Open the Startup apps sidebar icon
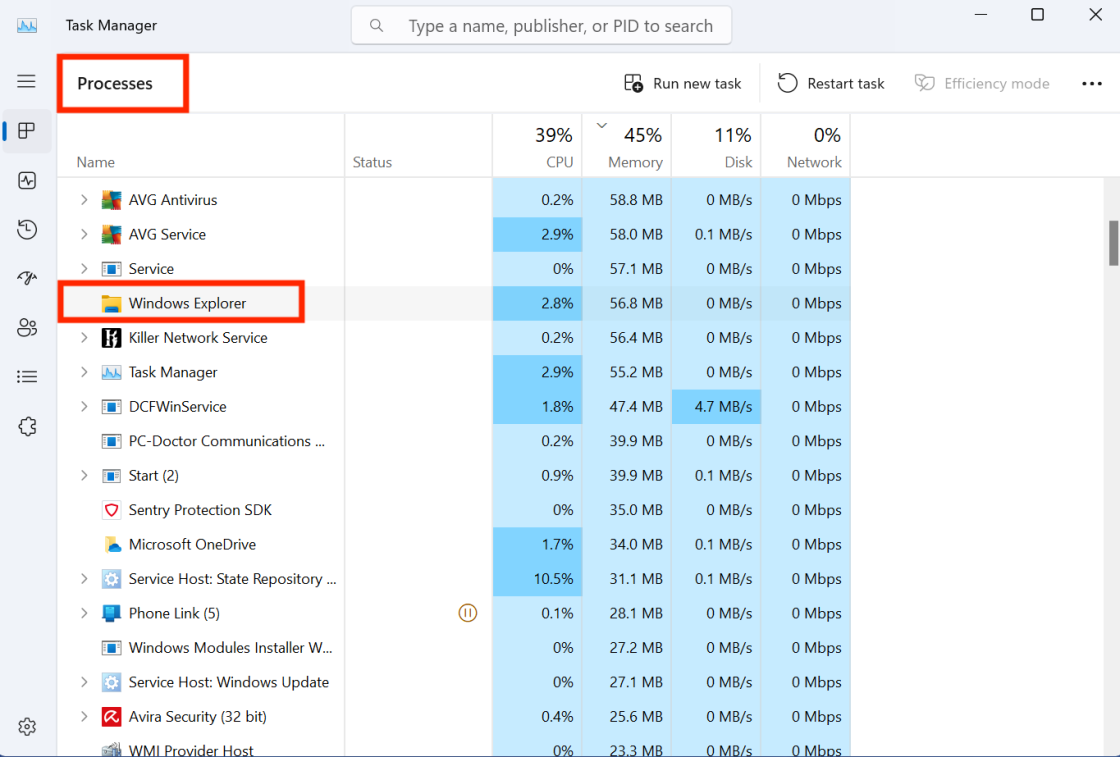Viewport: 1120px width, 757px height. coord(26,278)
